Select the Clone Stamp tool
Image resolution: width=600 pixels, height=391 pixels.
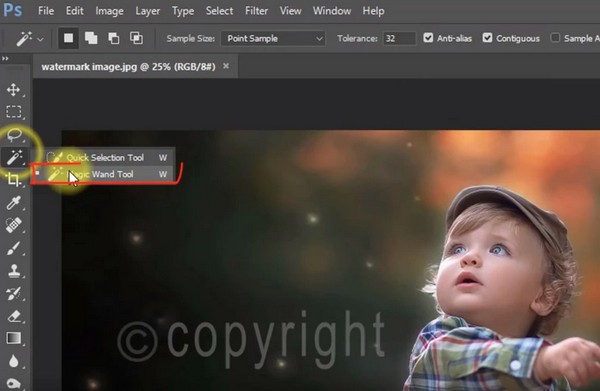tap(14, 270)
